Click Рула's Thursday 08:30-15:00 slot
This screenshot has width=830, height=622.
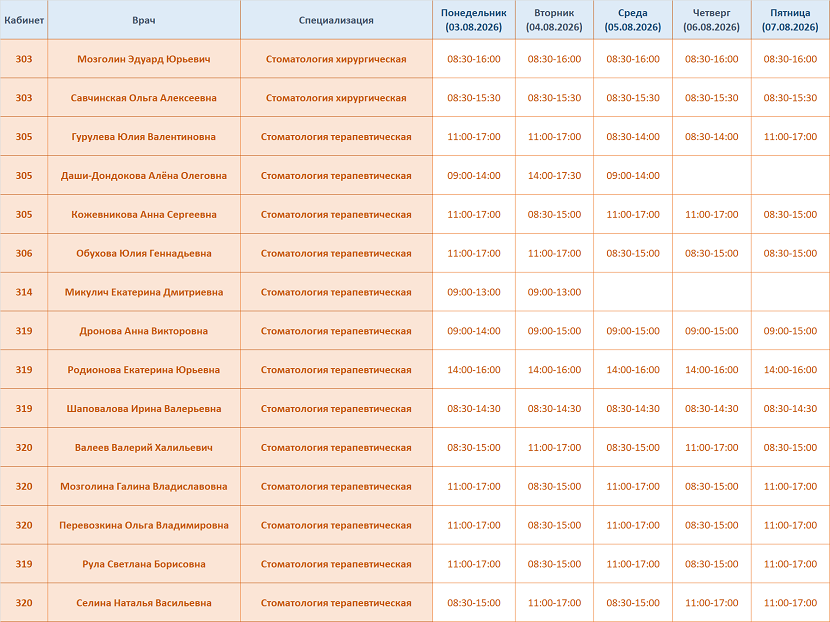pos(711,564)
